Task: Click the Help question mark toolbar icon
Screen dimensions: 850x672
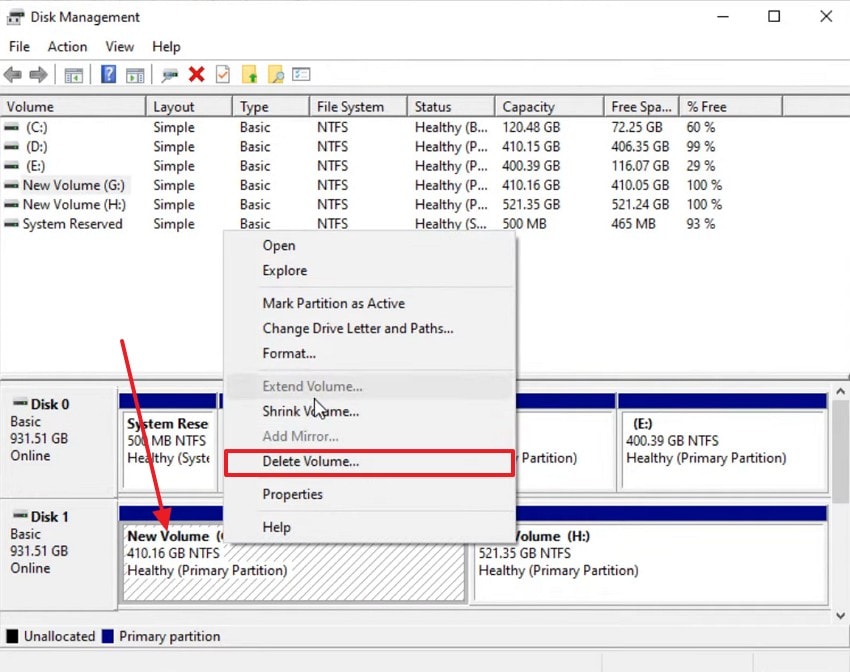Action: pyautogui.click(x=107, y=74)
